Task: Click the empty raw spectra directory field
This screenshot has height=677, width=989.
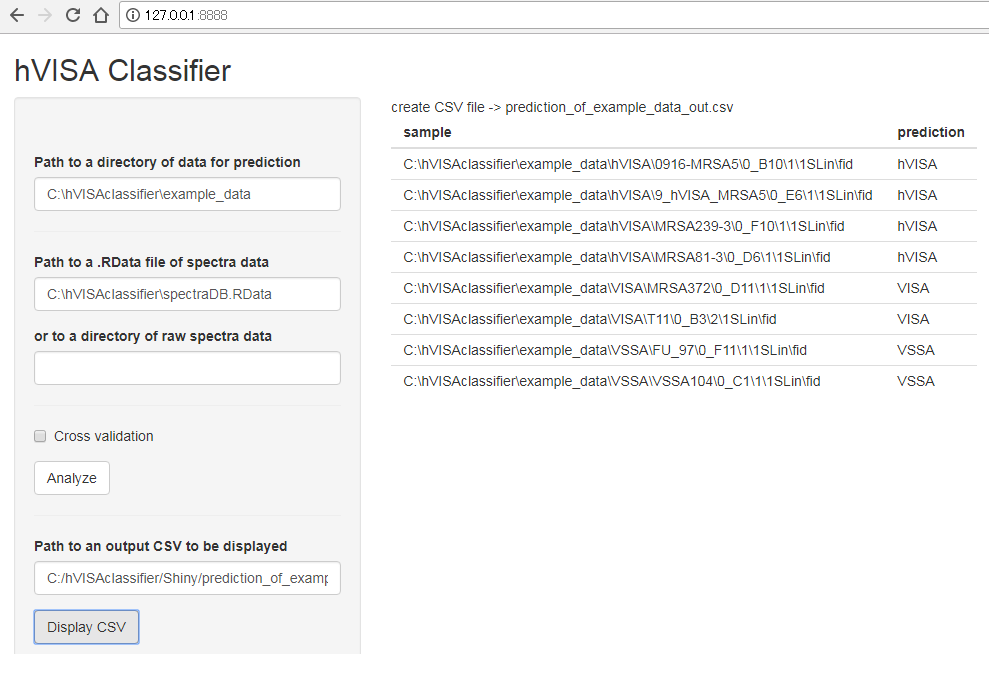Action: (187, 368)
